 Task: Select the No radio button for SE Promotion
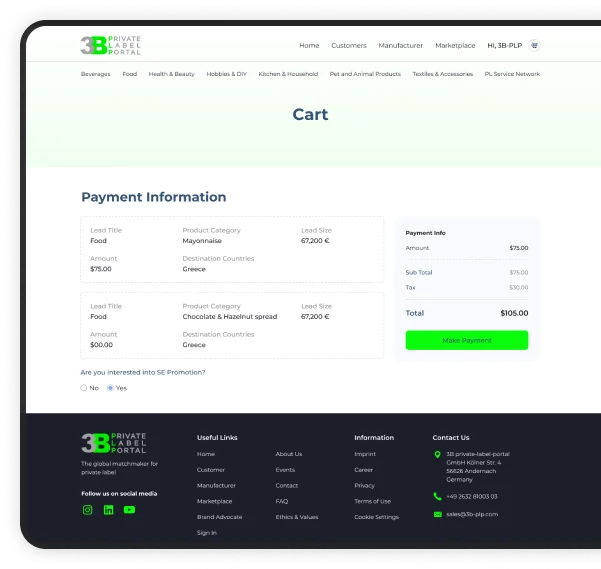click(84, 388)
